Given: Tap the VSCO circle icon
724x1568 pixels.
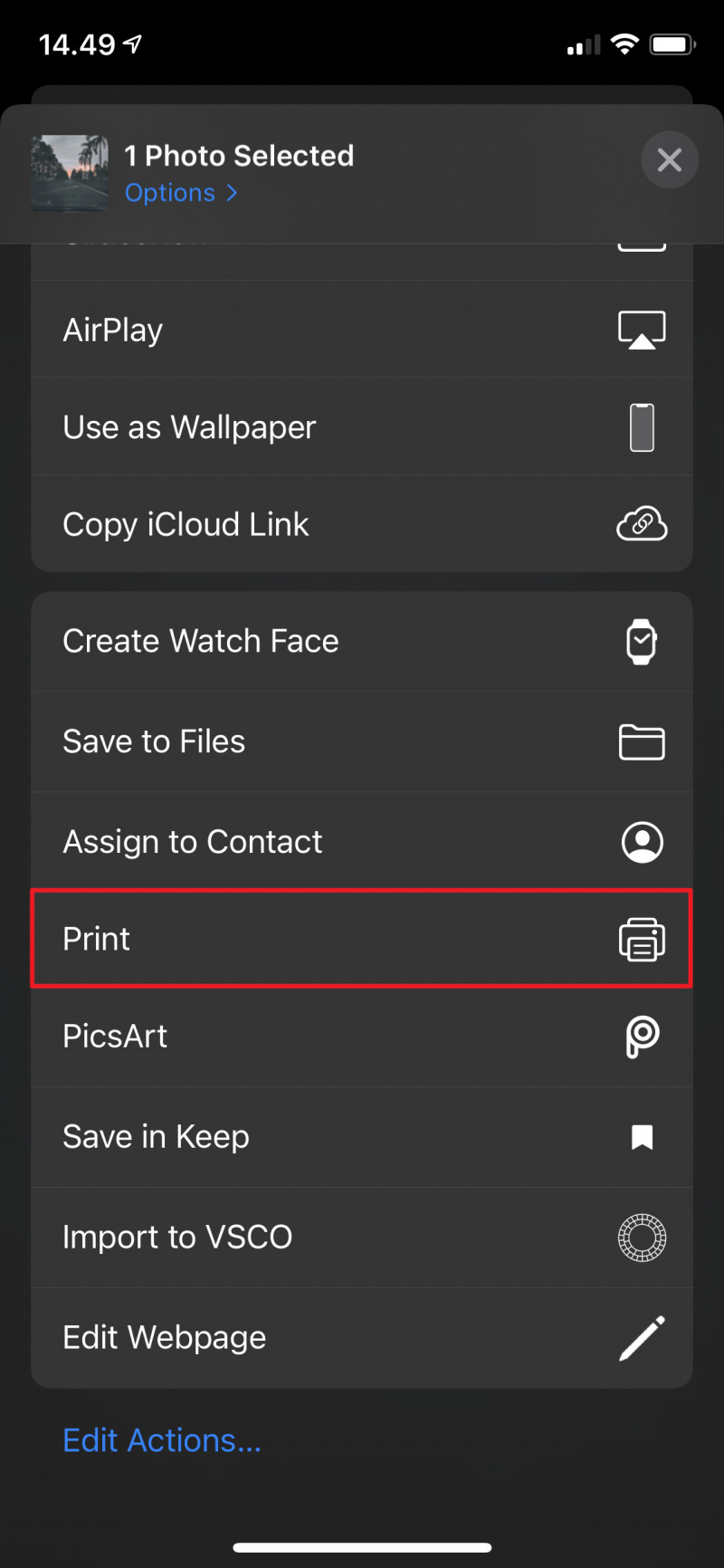Looking at the screenshot, I should coord(642,1238).
